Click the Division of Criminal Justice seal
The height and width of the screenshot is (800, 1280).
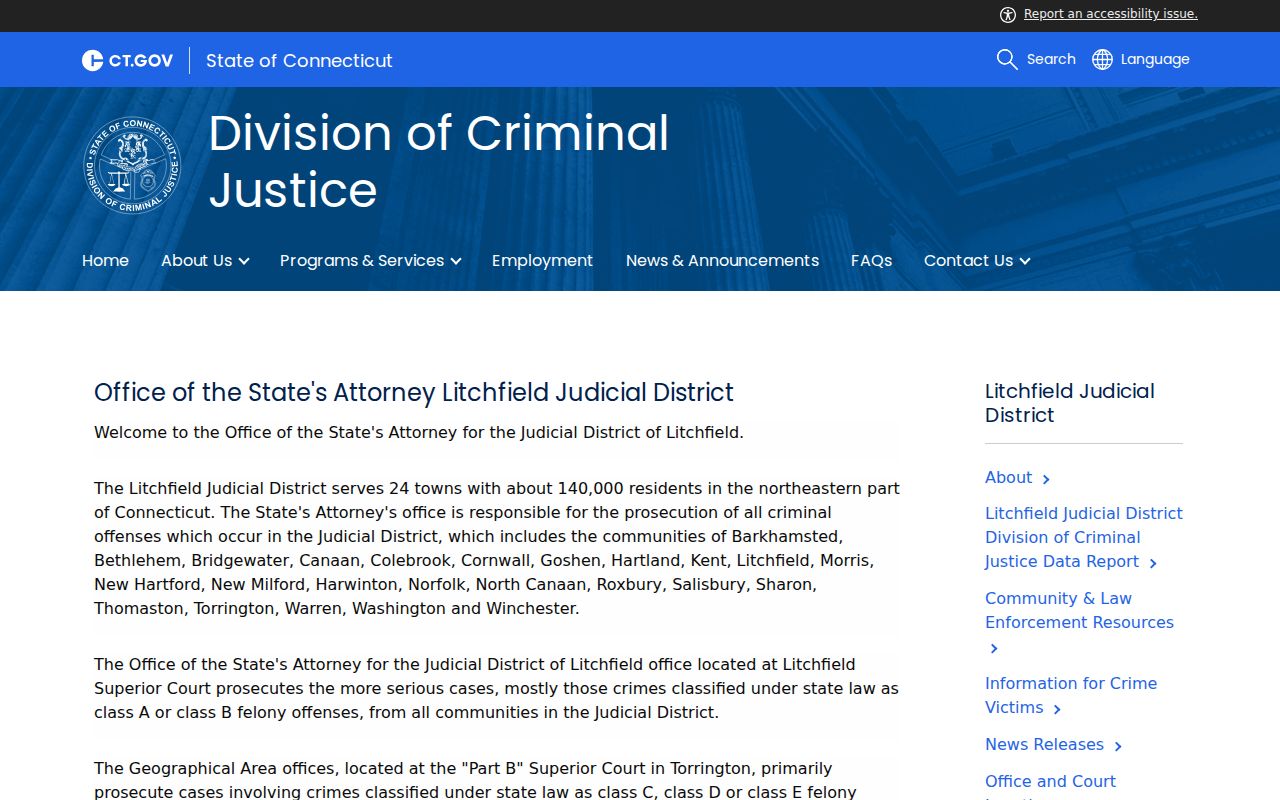pos(132,165)
